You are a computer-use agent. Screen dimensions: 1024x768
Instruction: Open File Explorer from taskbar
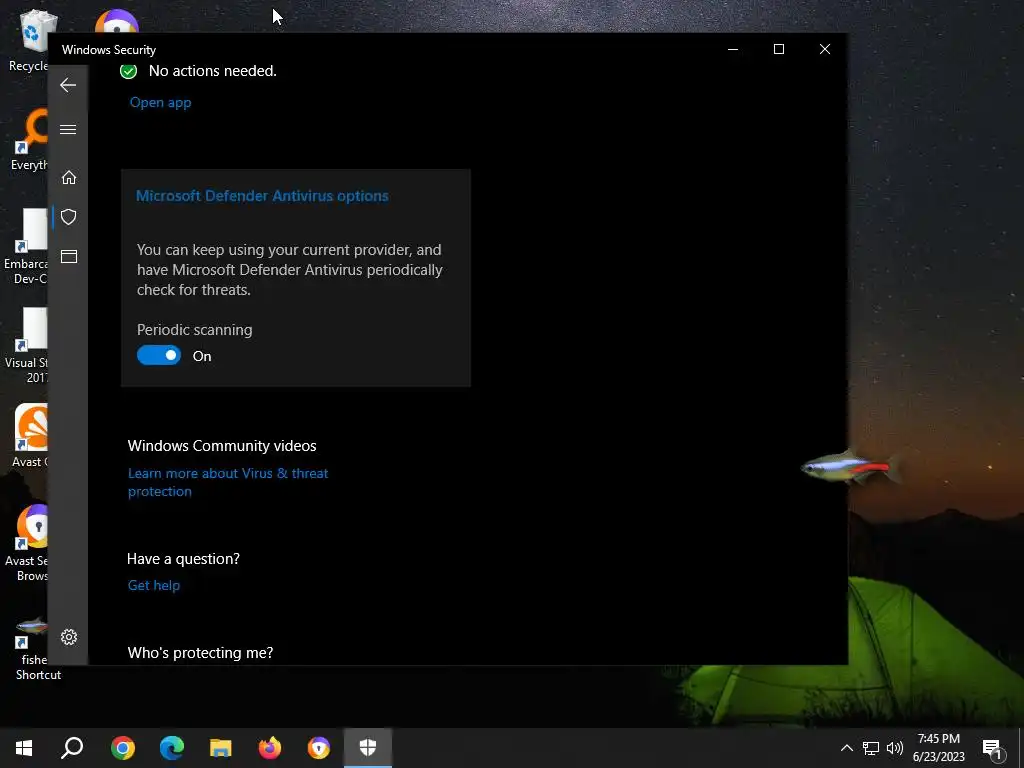tap(221, 748)
